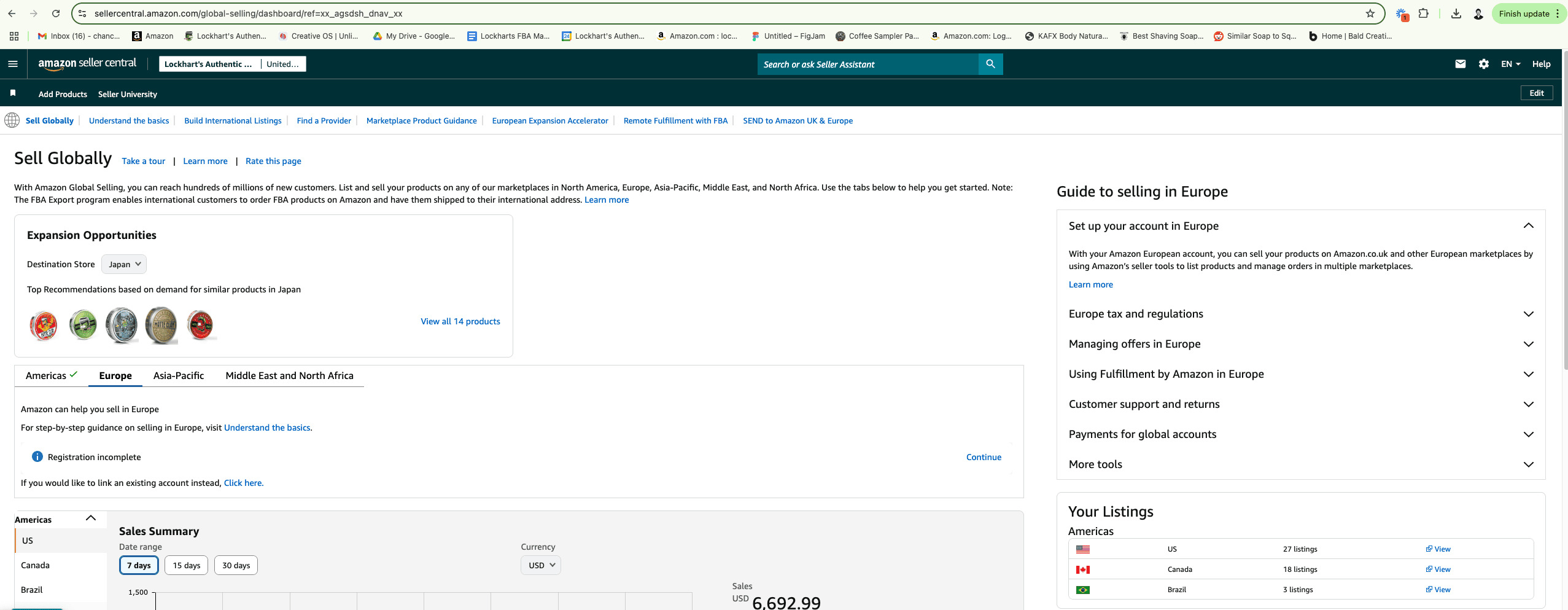Click the browser address bar URL

[248, 14]
